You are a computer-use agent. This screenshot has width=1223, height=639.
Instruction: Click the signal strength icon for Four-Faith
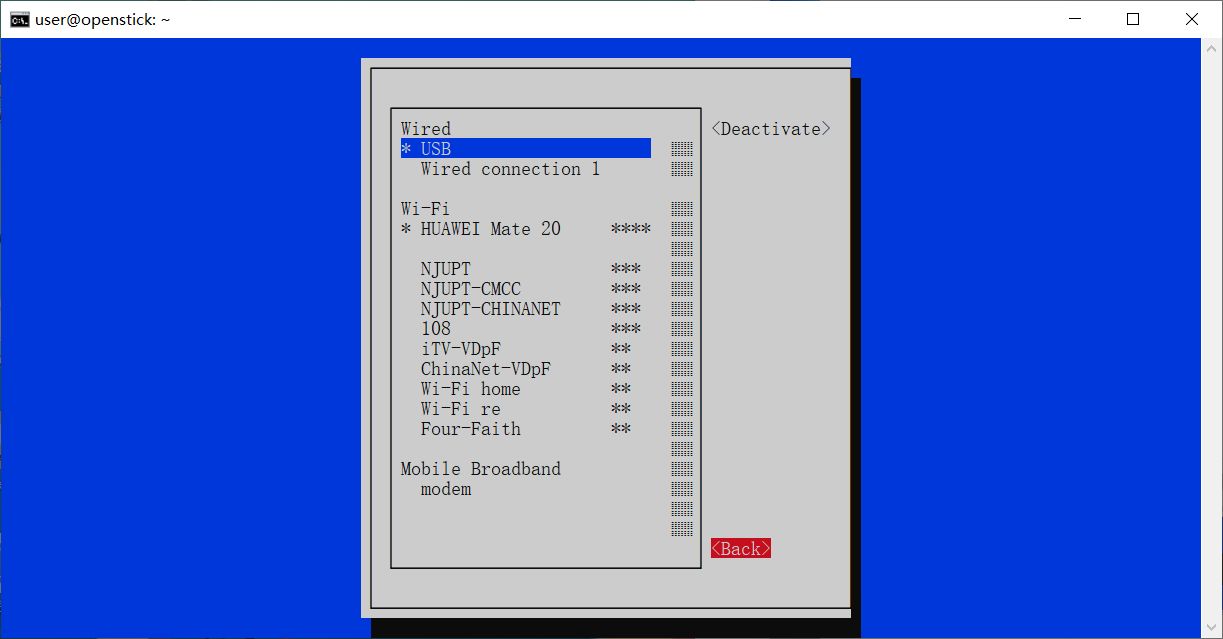click(622, 428)
